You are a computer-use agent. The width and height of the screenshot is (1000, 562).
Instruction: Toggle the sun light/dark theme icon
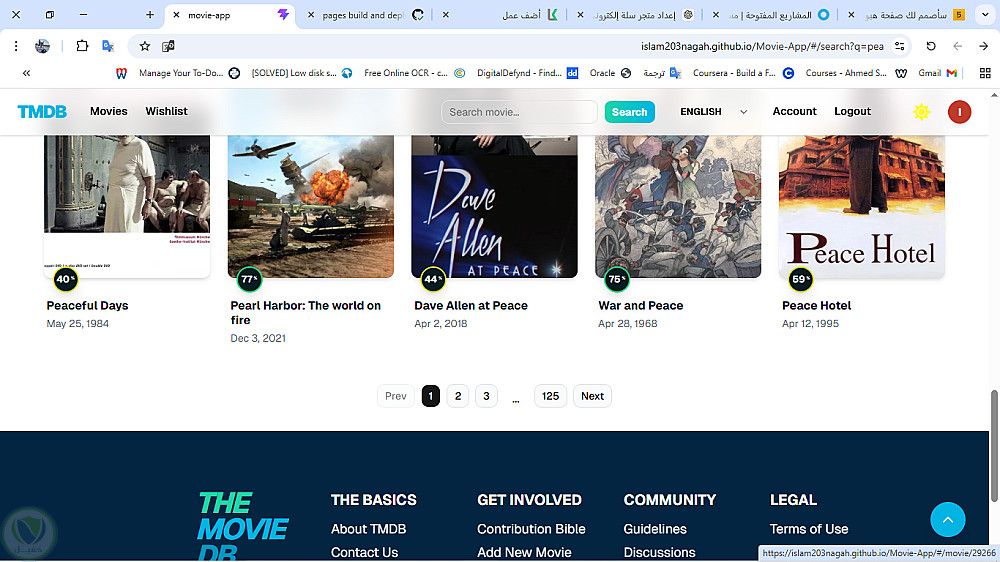click(921, 112)
